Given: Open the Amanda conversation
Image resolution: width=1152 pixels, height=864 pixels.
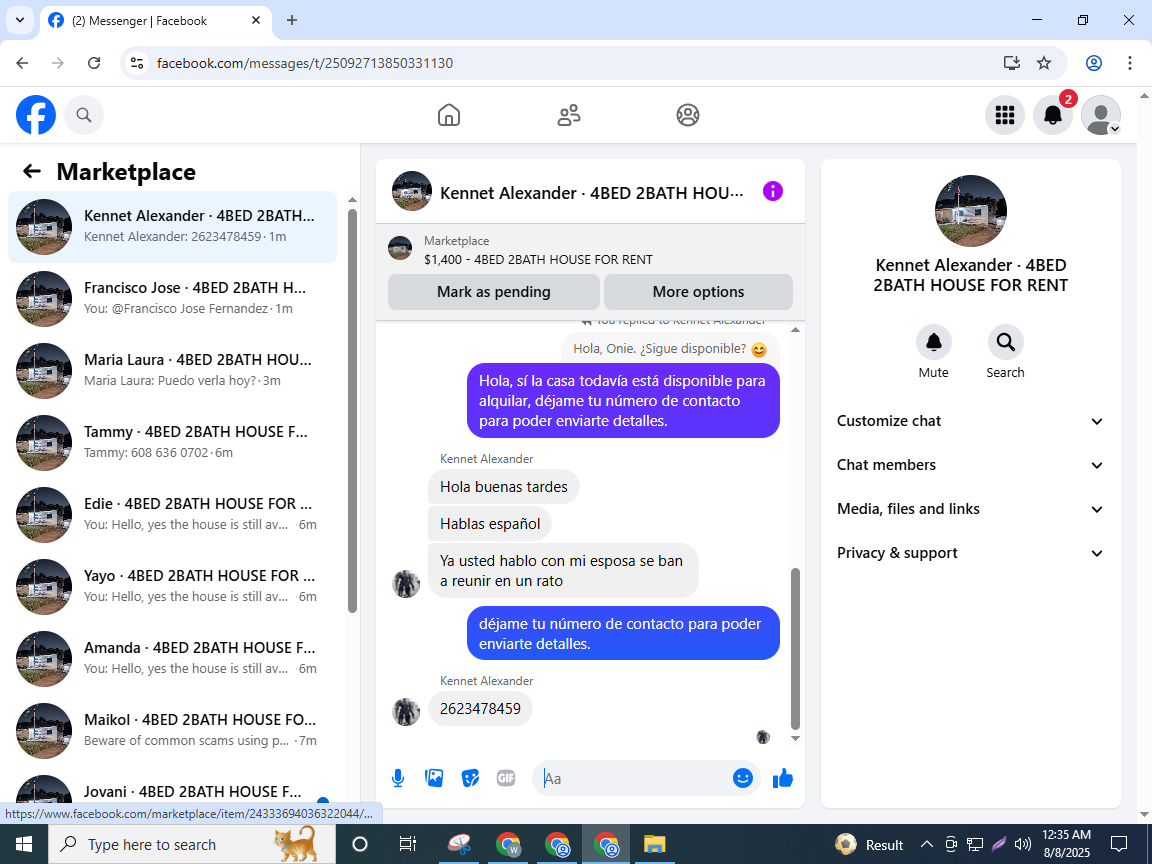Looking at the screenshot, I should click(x=173, y=658).
